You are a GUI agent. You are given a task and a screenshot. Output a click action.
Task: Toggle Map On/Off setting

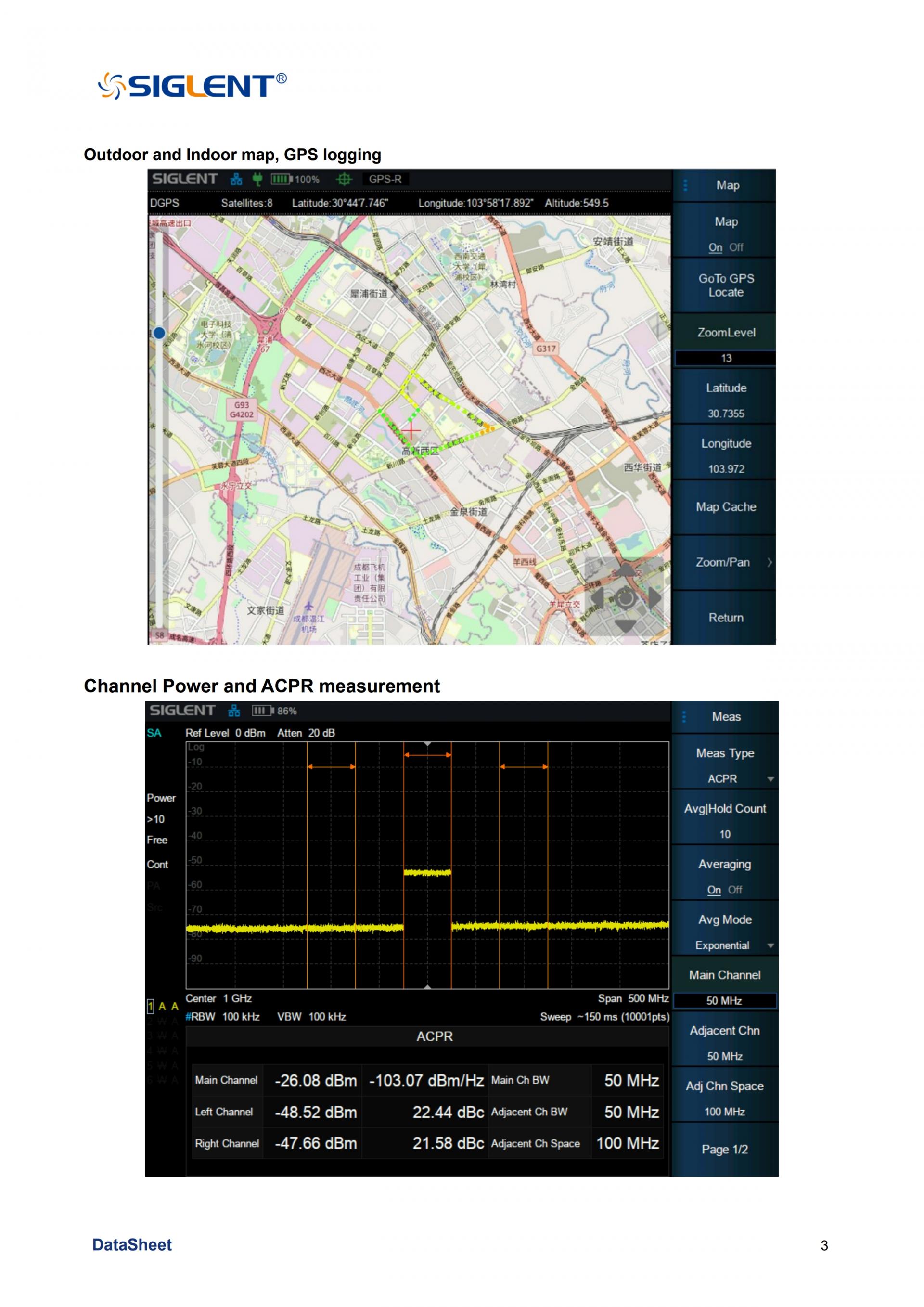pyautogui.click(x=725, y=233)
